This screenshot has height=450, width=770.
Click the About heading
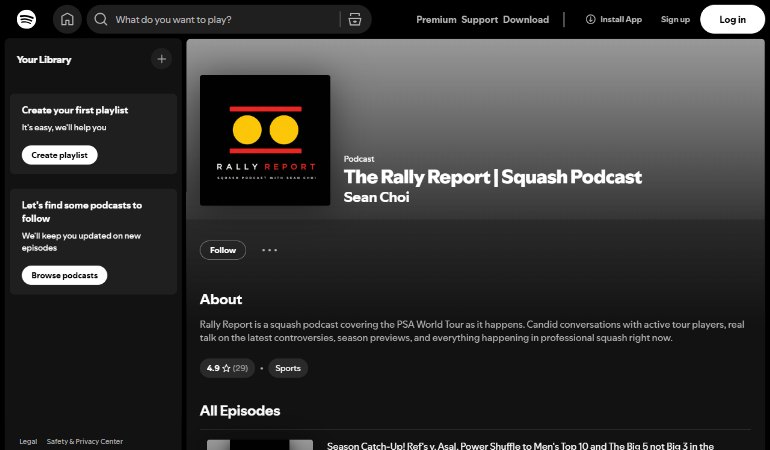221,299
